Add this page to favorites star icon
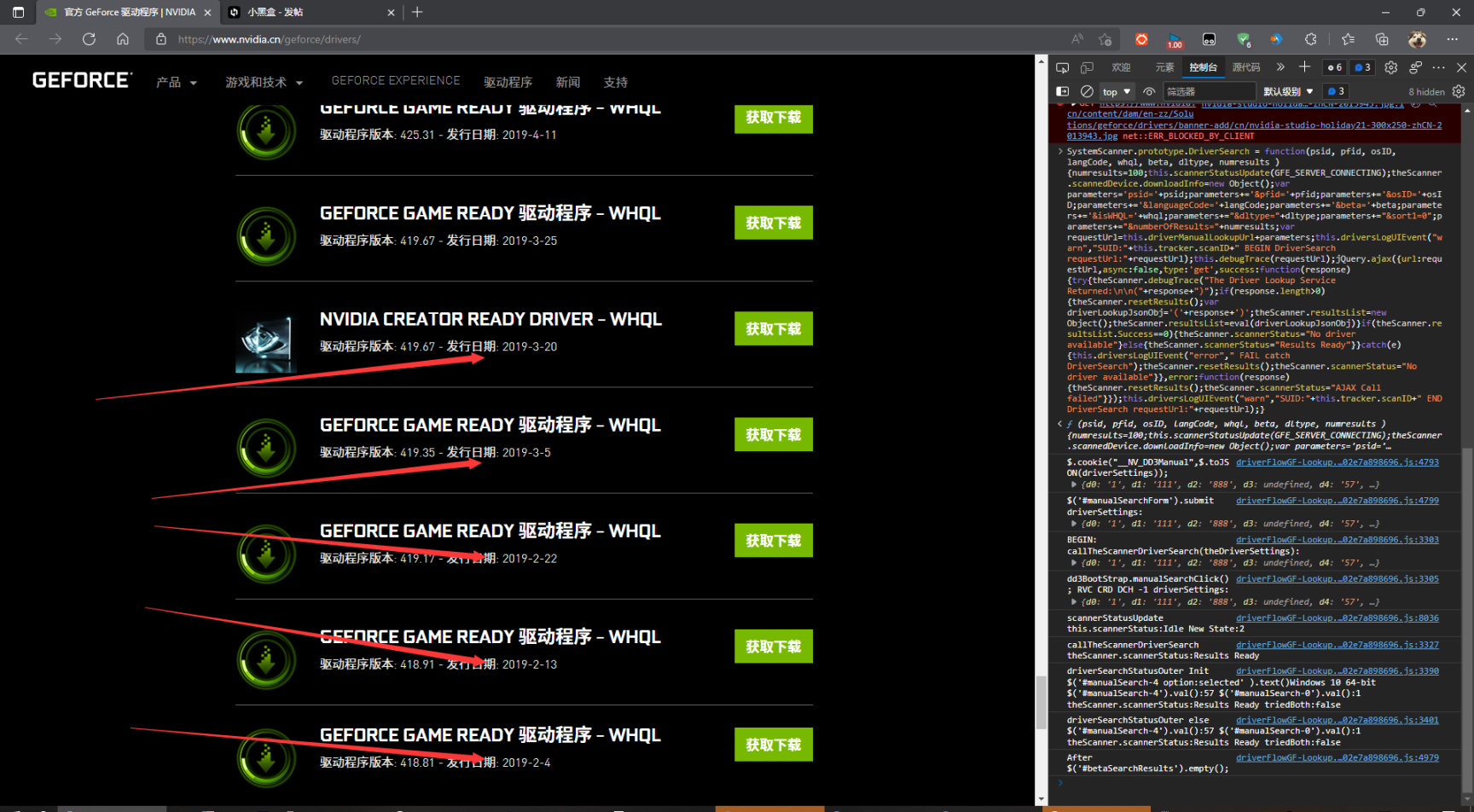This screenshot has width=1474, height=812. pyautogui.click(x=1105, y=39)
